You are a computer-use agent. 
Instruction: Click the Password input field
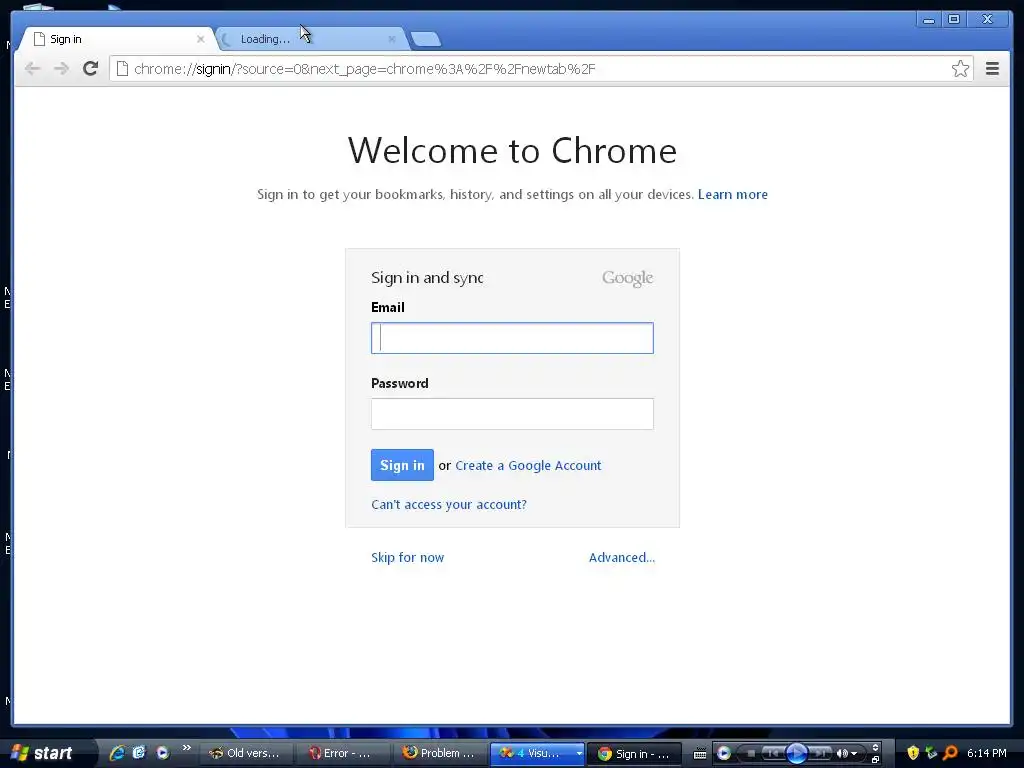tap(512, 413)
